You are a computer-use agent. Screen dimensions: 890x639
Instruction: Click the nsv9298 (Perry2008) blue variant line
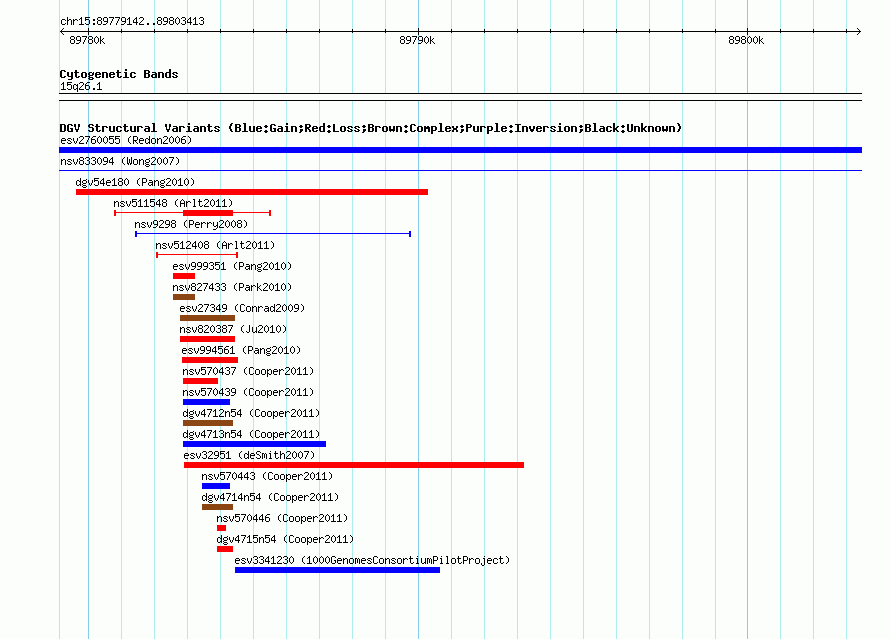pos(273,234)
